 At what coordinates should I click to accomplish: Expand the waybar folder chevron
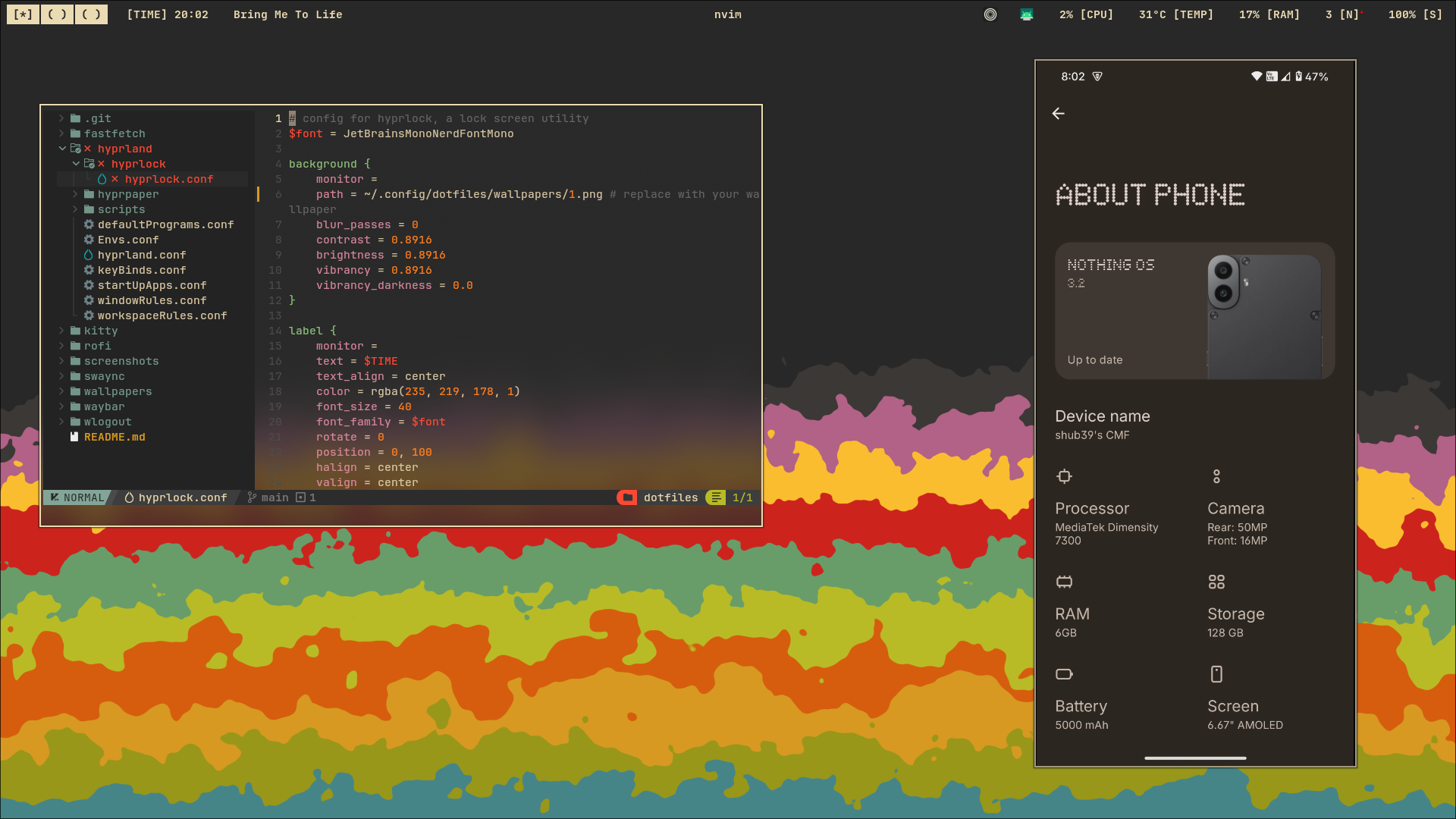[x=62, y=406]
